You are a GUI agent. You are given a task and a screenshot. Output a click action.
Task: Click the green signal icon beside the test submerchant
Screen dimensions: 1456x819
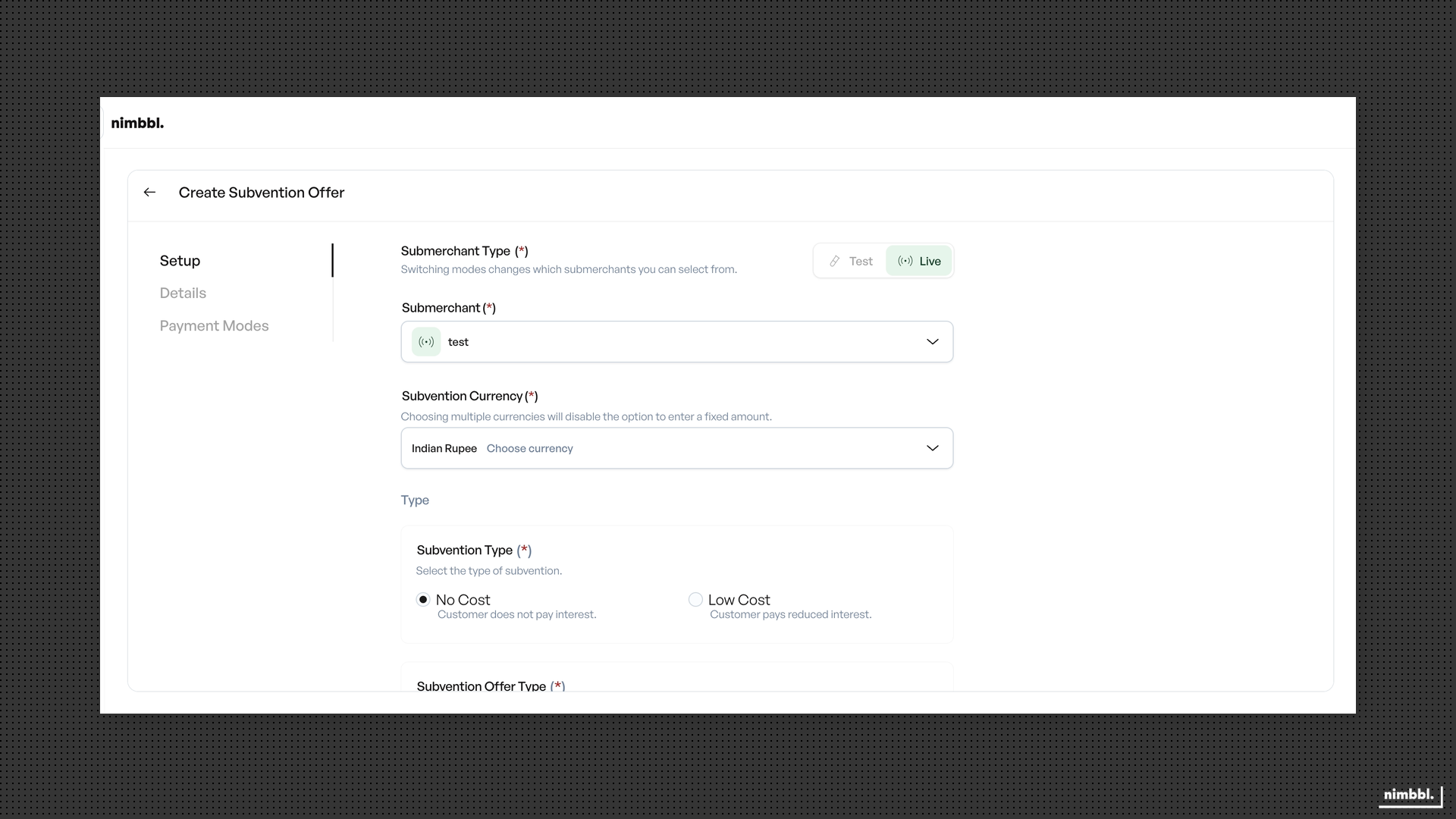tap(425, 341)
